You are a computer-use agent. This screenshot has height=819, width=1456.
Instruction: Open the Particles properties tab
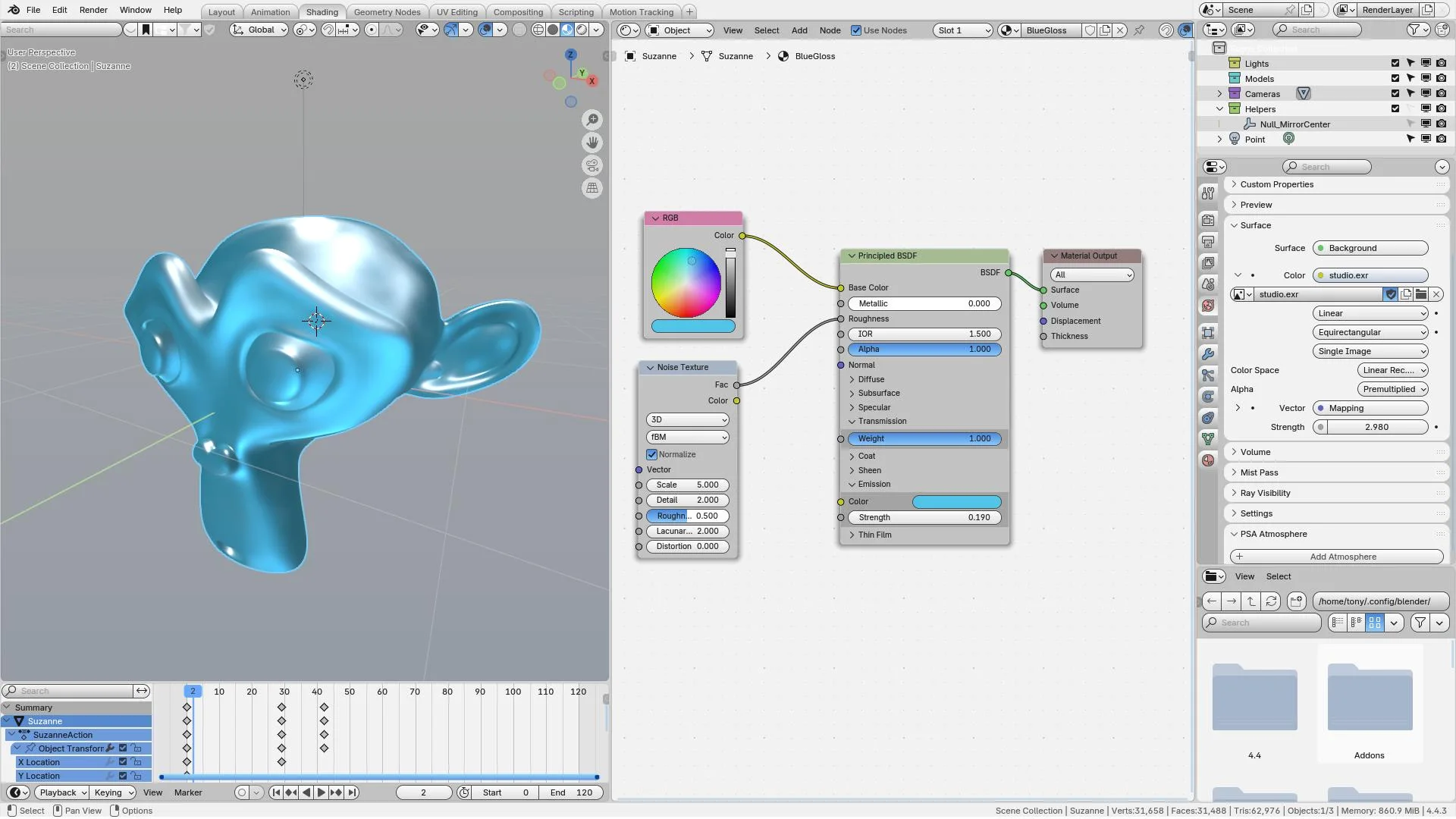pos(1208,375)
